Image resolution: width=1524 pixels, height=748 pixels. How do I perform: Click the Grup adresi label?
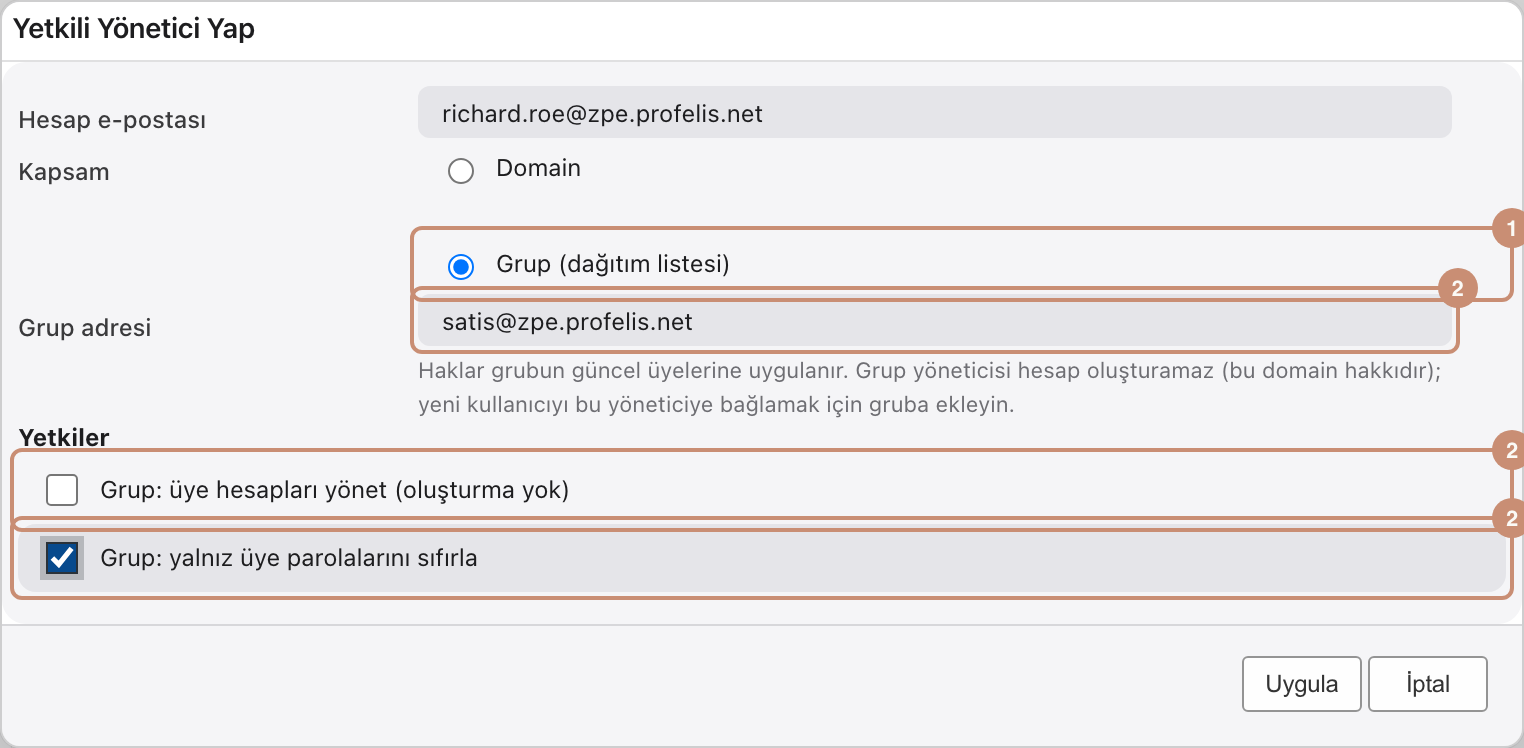(x=85, y=327)
